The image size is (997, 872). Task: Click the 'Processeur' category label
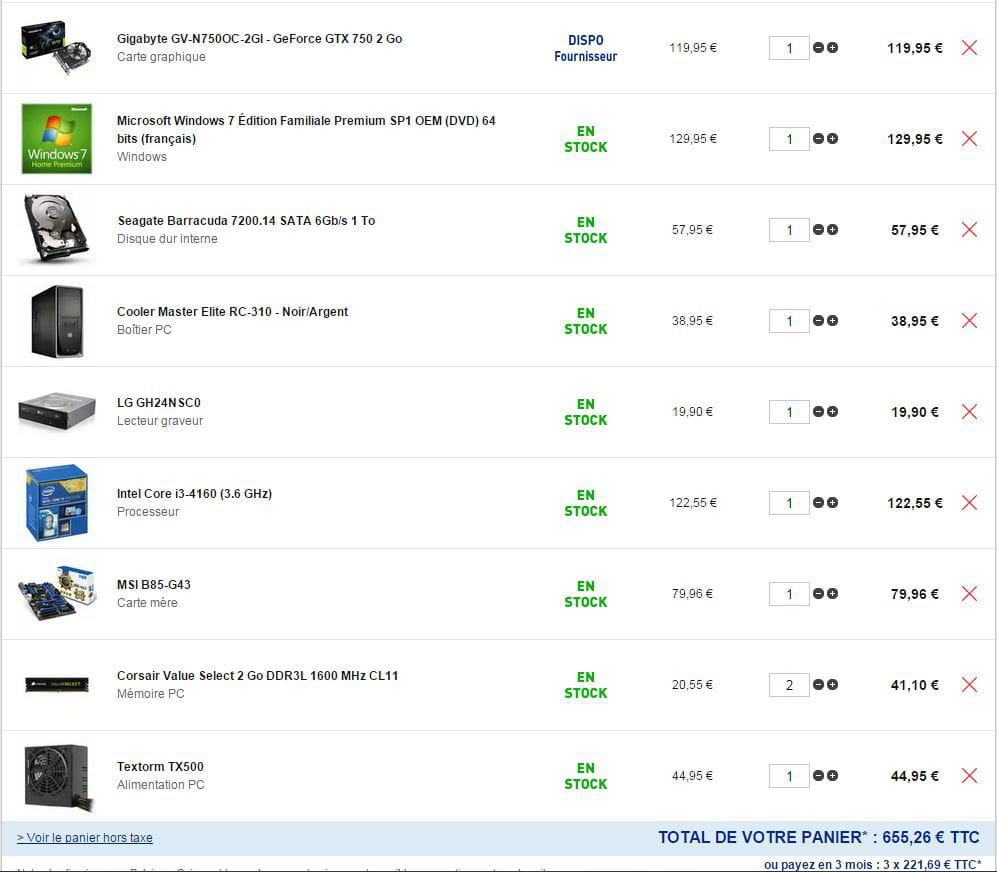(148, 511)
